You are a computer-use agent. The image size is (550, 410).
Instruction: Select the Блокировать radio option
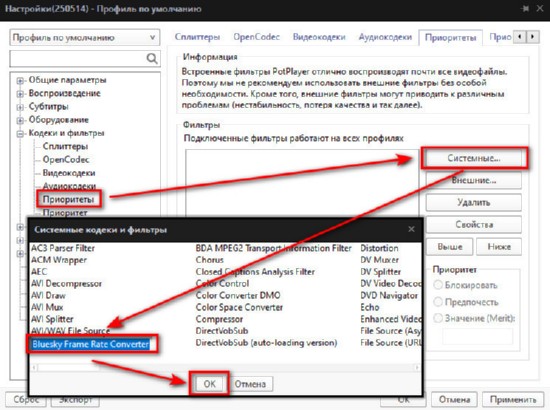pos(437,285)
